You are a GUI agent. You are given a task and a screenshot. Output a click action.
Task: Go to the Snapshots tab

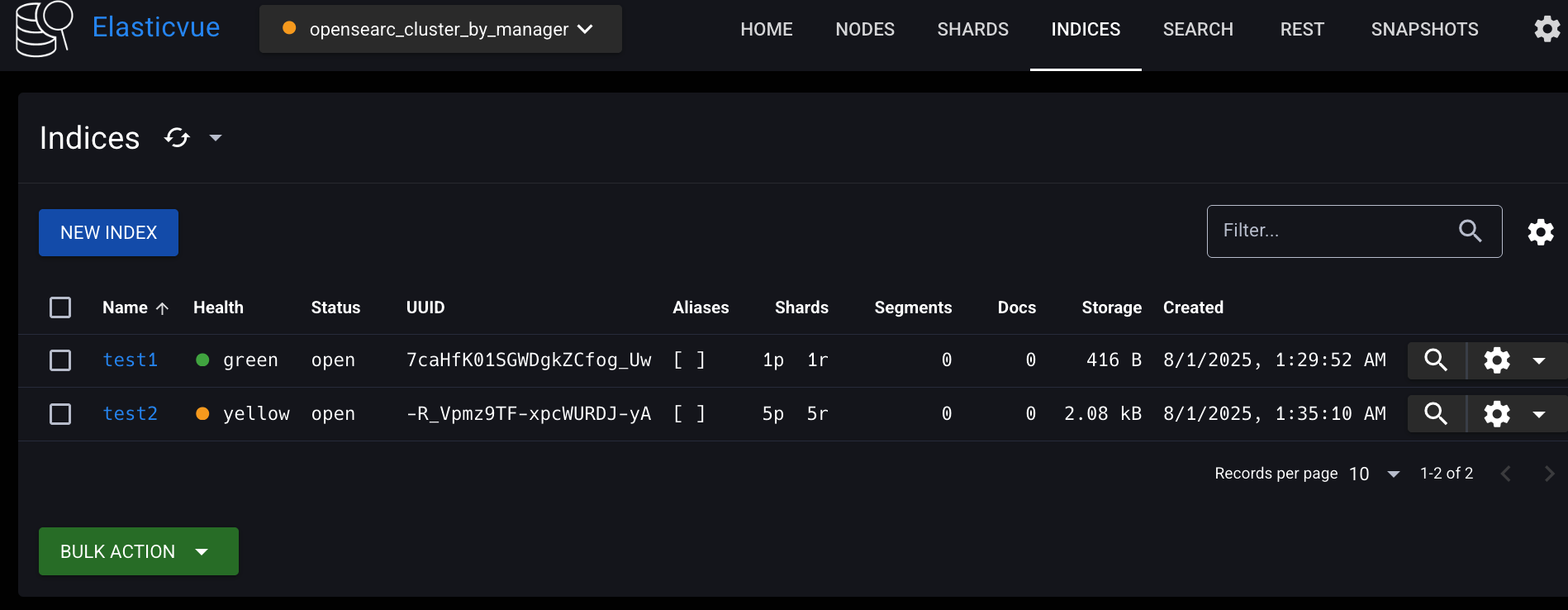(1424, 30)
